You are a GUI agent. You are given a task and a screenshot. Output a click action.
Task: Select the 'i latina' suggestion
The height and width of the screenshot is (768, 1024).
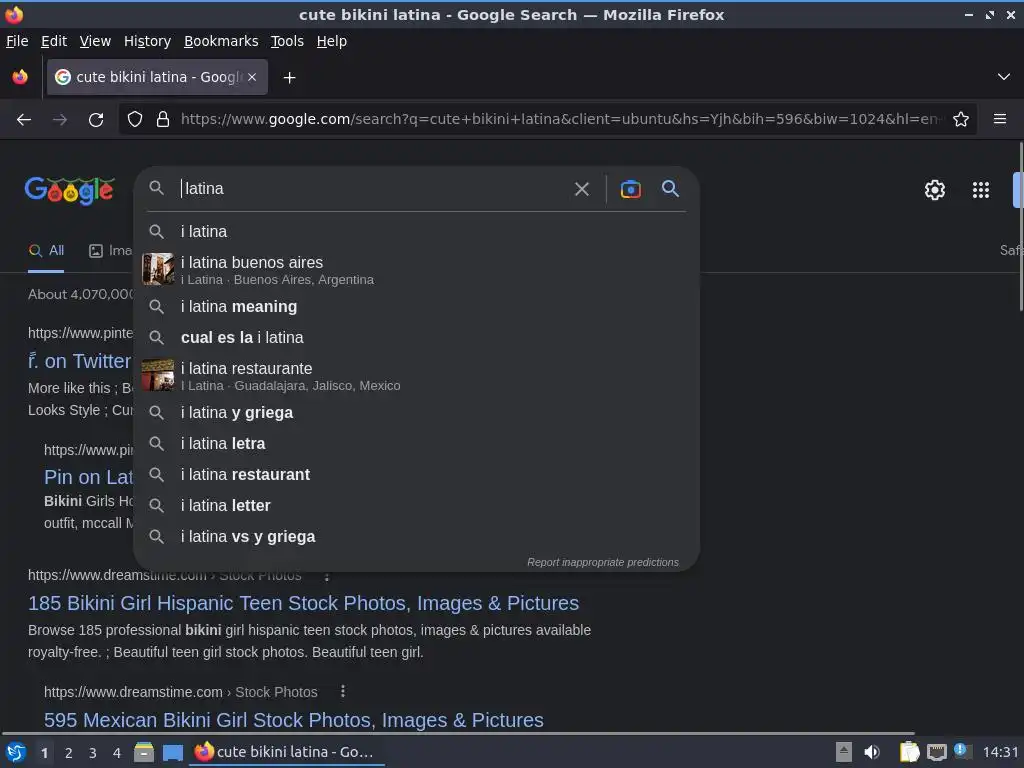[x=416, y=232]
